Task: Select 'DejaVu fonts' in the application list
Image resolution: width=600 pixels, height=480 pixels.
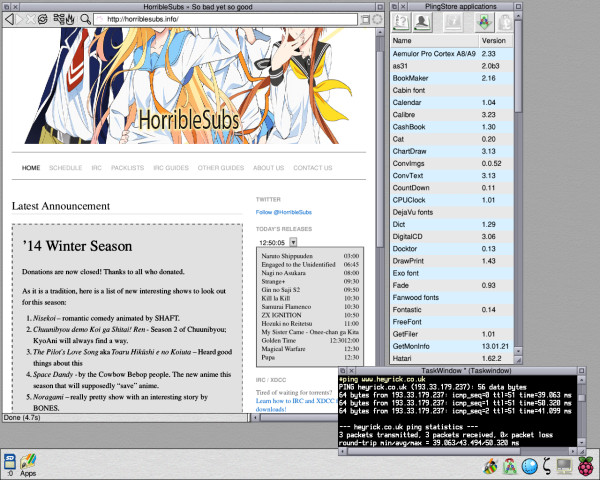Action: [x=452, y=212]
